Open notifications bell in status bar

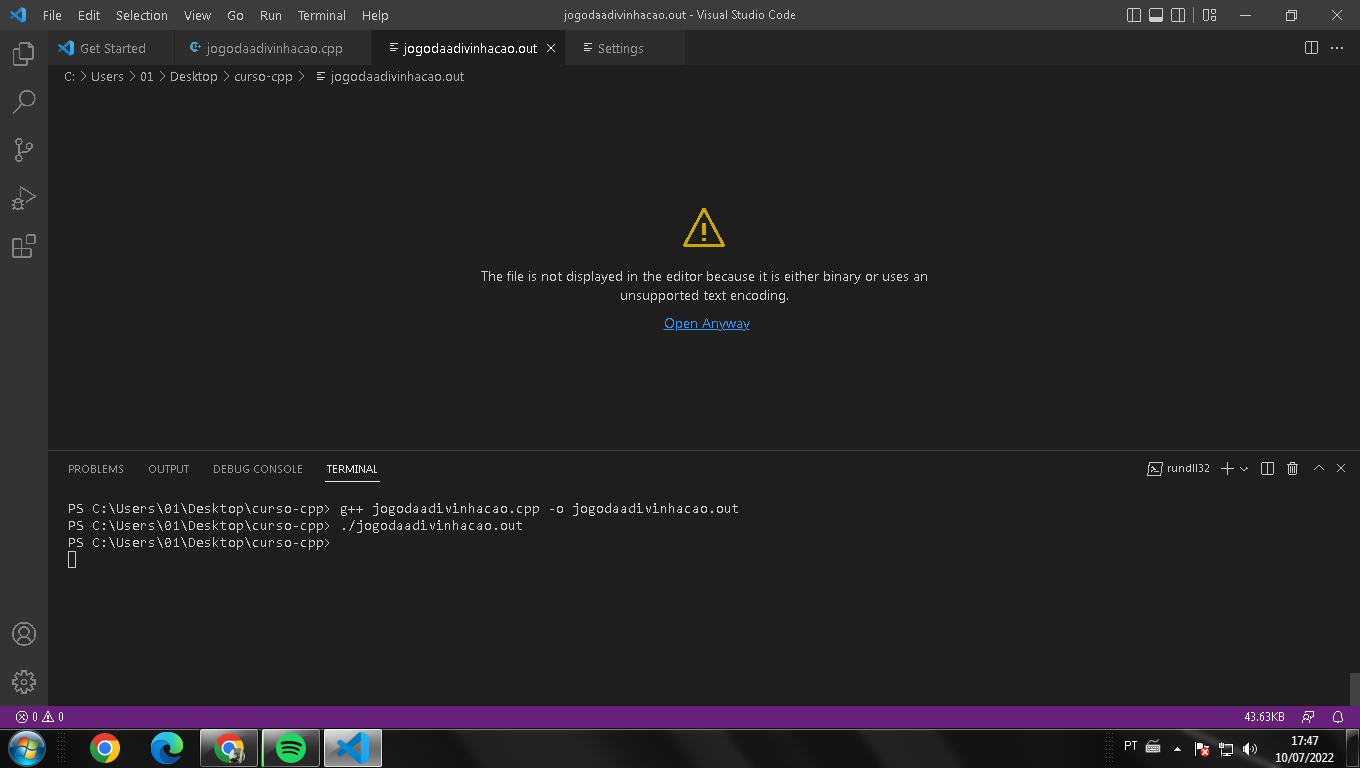point(1338,717)
